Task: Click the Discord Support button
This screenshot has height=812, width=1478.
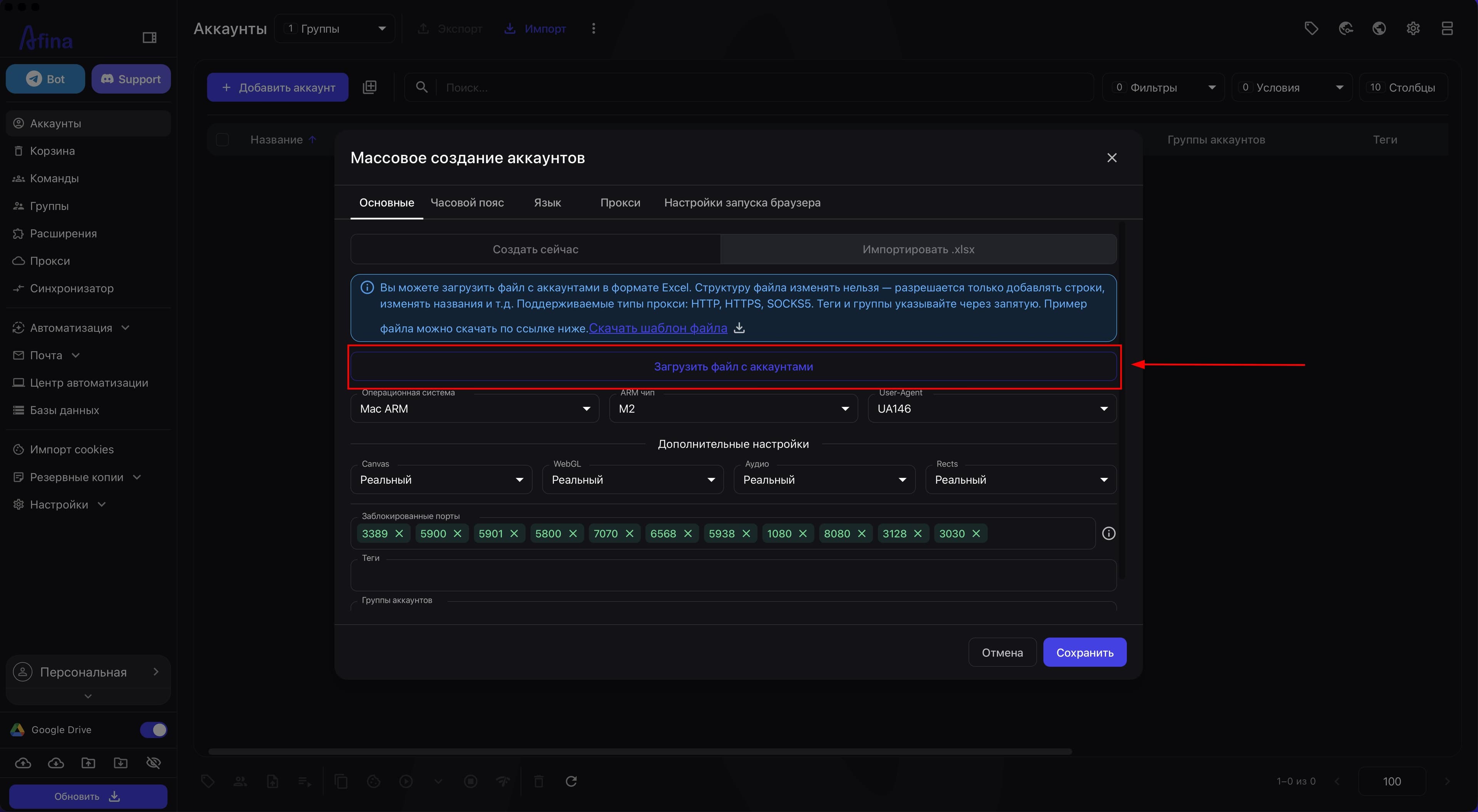Action: tap(131, 79)
